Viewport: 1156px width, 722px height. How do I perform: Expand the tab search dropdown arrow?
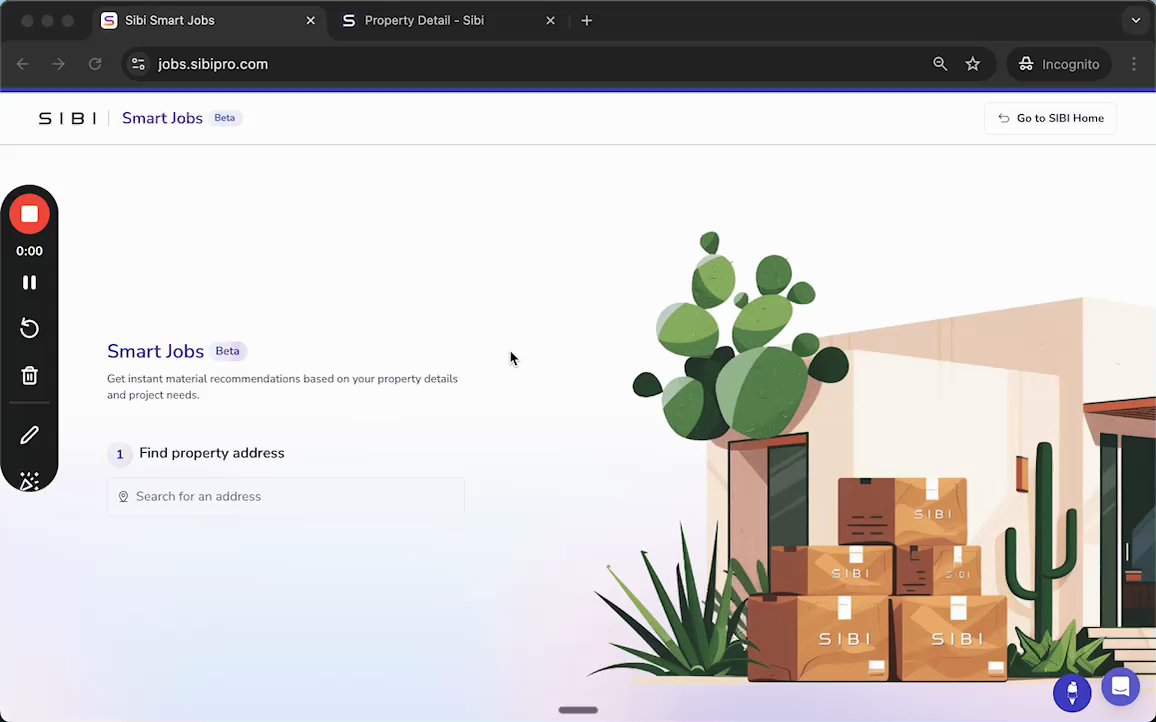coord(1135,21)
